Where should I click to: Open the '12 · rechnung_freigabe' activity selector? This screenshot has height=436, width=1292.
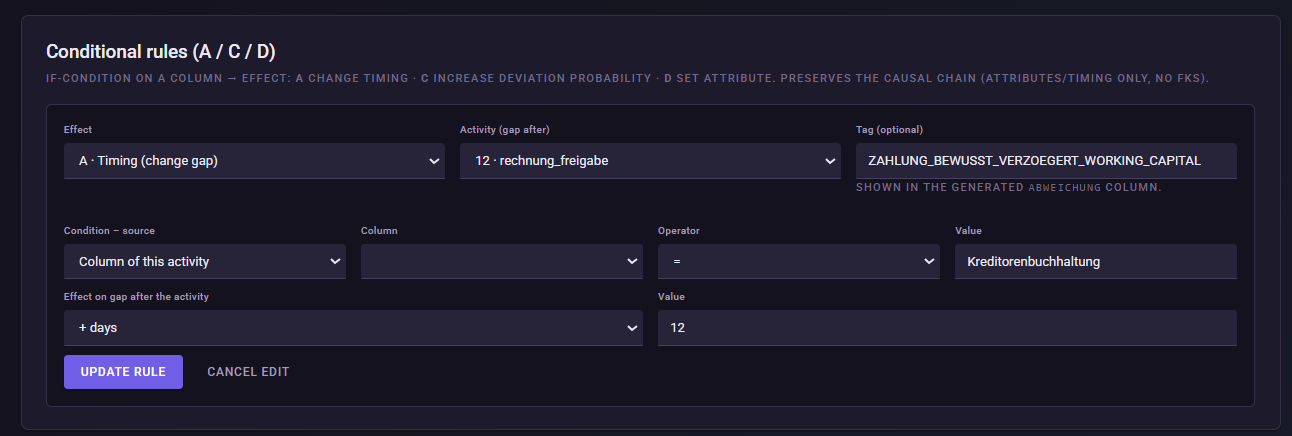tap(650, 161)
